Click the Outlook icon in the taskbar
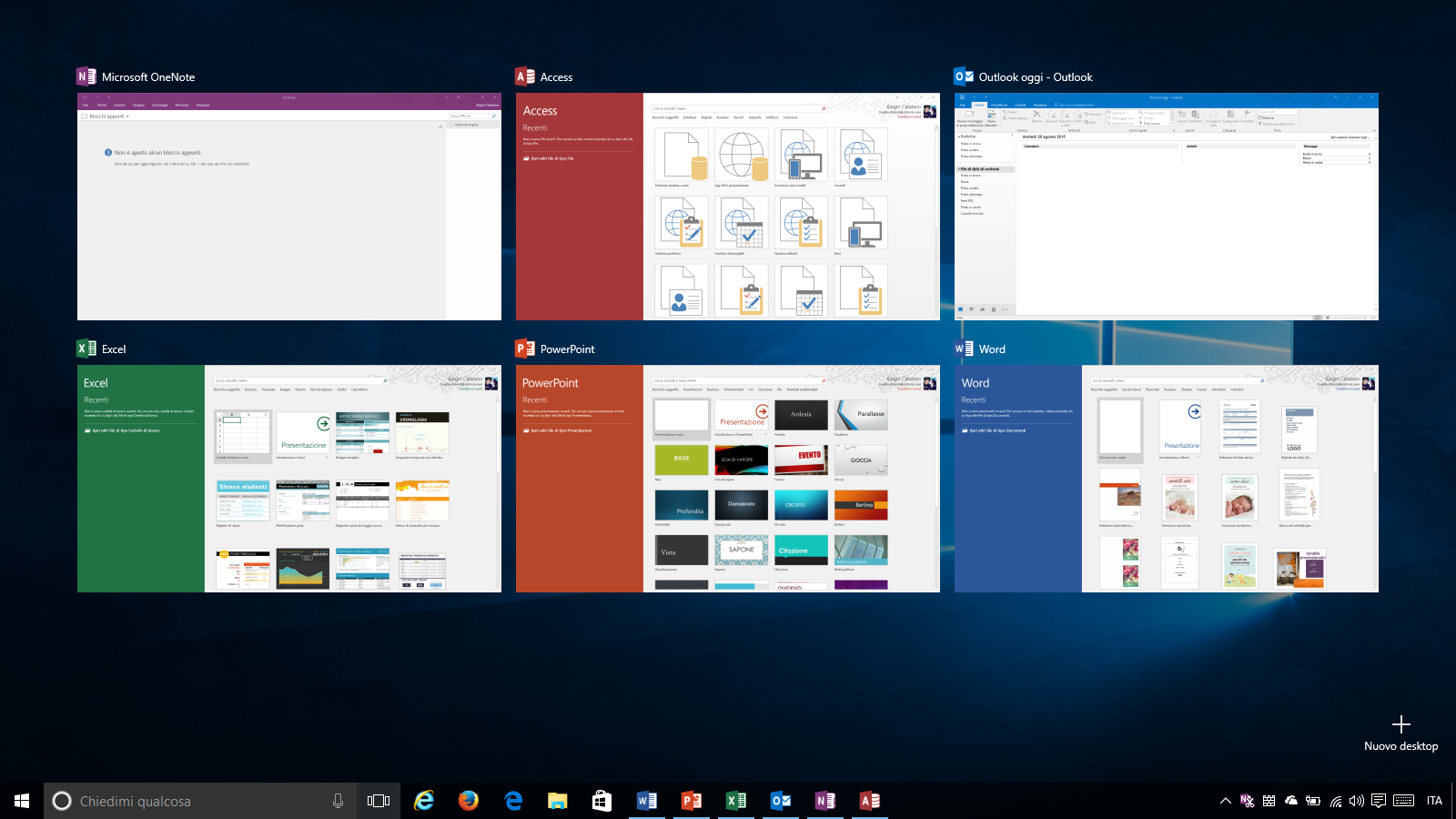Image resolution: width=1456 pixels, height=819 pixels. click(781, 801)
